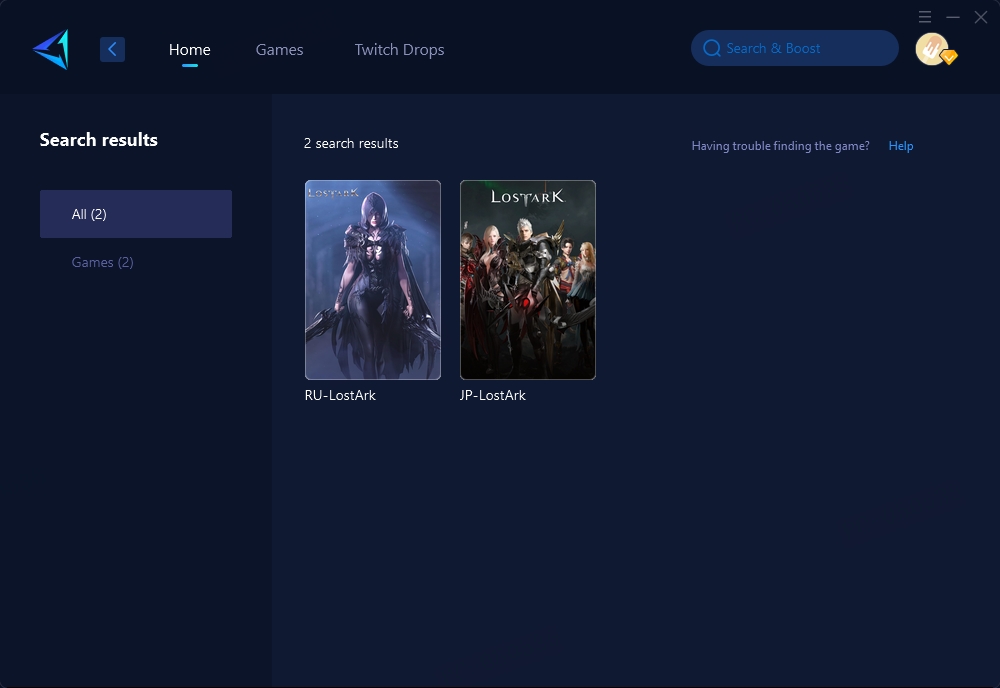Click 'Having trouble finding the game?' text

780,146
